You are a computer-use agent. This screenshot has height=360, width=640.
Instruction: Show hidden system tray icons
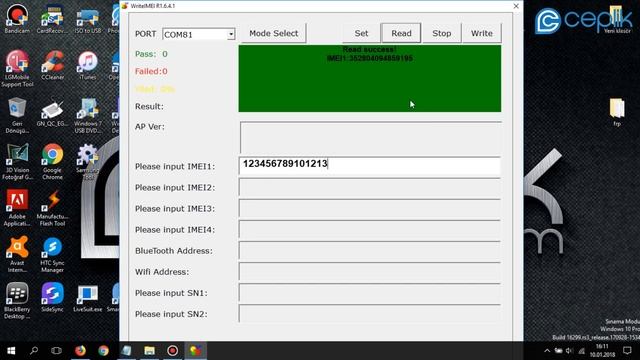547,351
